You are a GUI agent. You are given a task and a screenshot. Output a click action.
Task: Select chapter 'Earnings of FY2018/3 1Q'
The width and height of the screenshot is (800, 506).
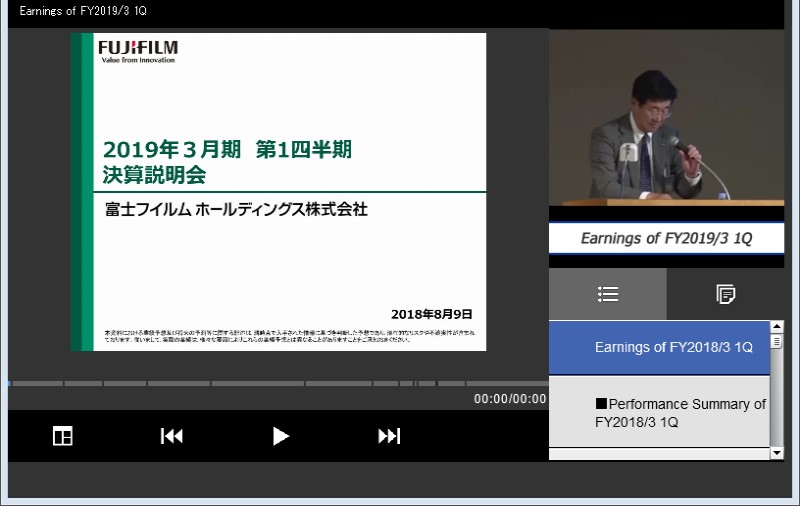point(659,347)
